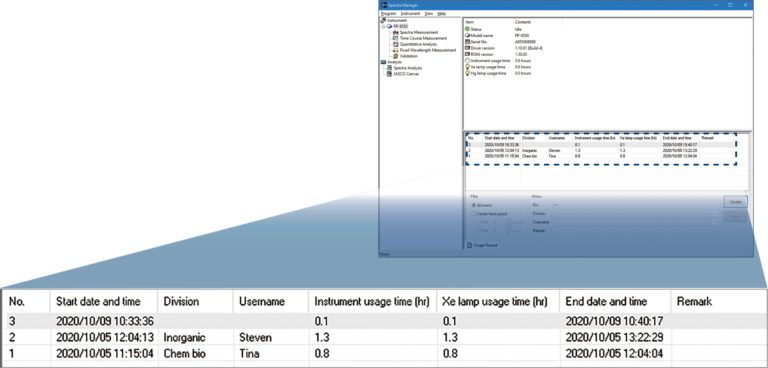Select the All events filter radio button
Screen dimensions: 768x368
(474, 205)
